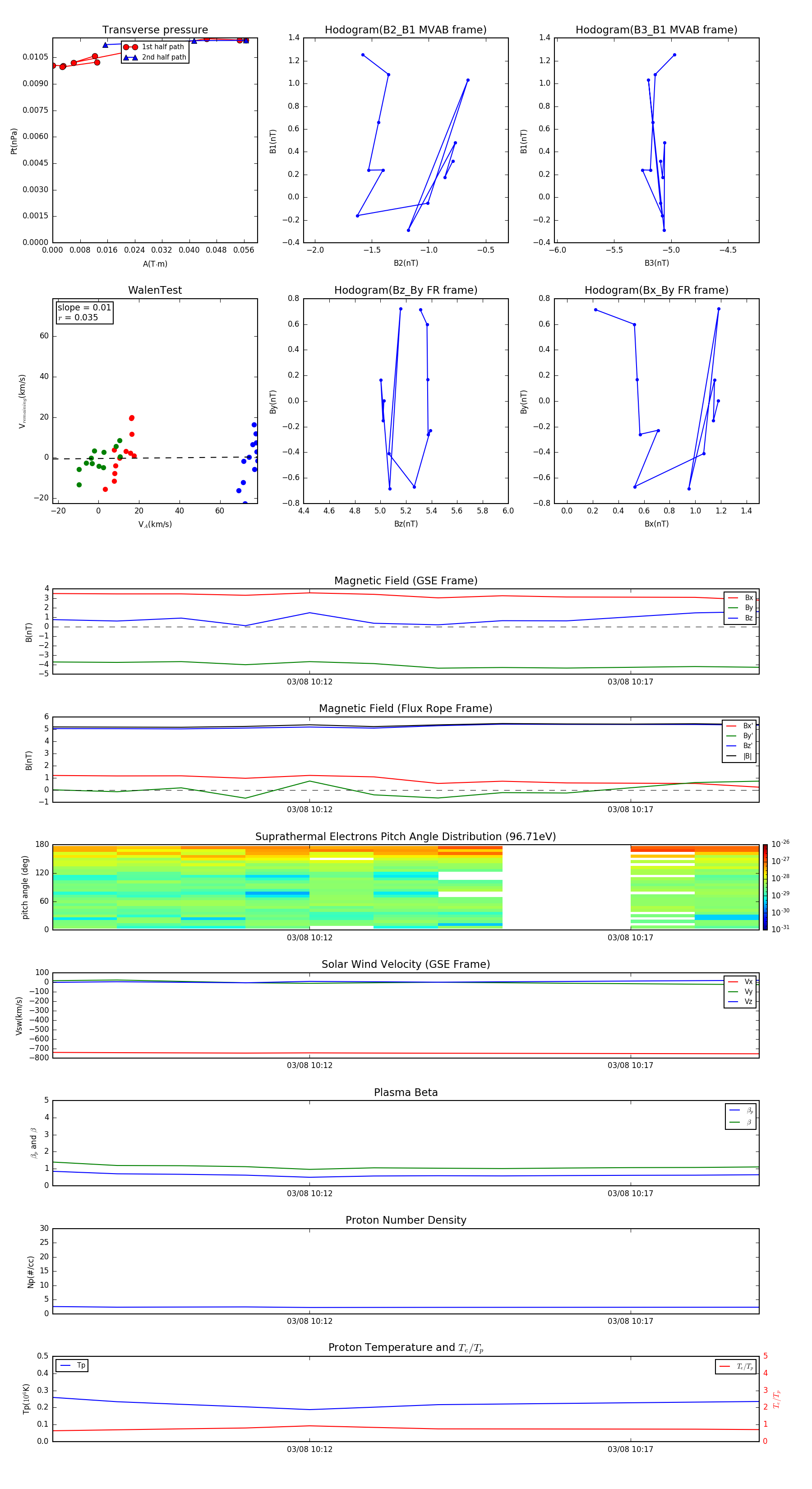
Task: Click the 'WalenTest' plot title
Action: [x=155, y=290]
